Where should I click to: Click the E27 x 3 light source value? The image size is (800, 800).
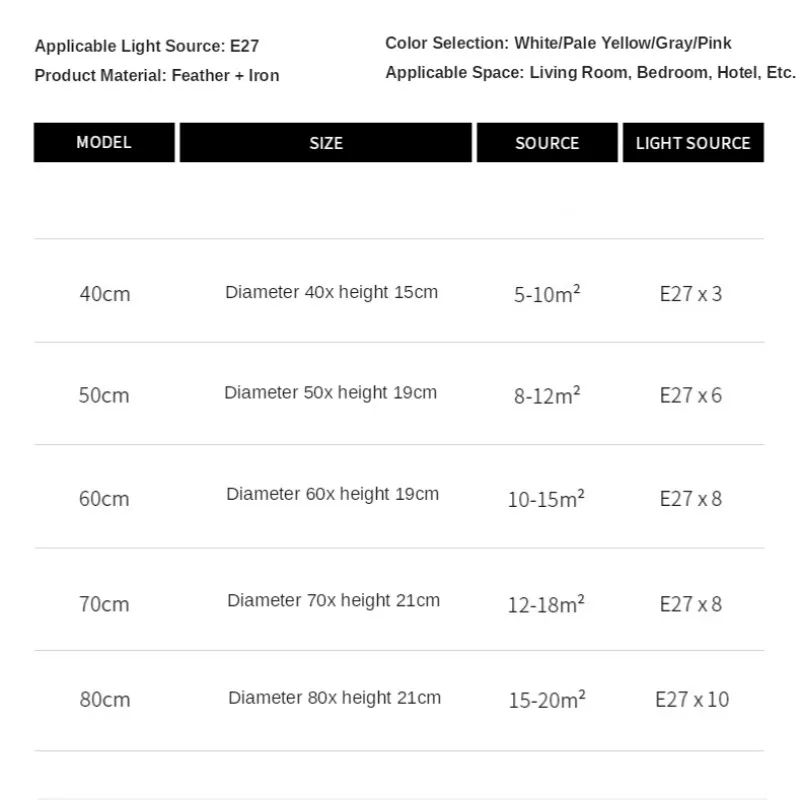(x=691, y=294)
